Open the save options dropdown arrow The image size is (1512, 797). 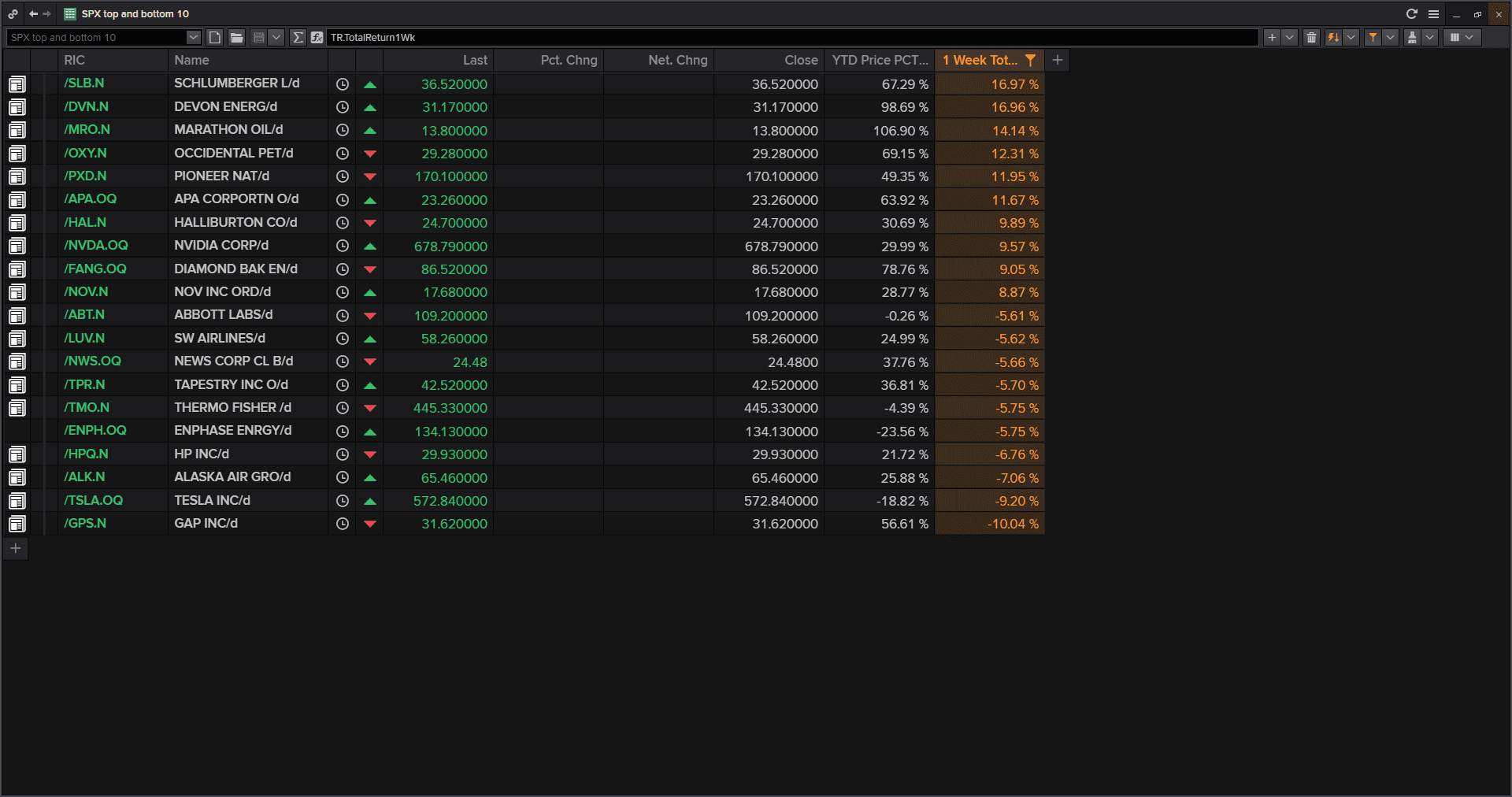point(276,37)
